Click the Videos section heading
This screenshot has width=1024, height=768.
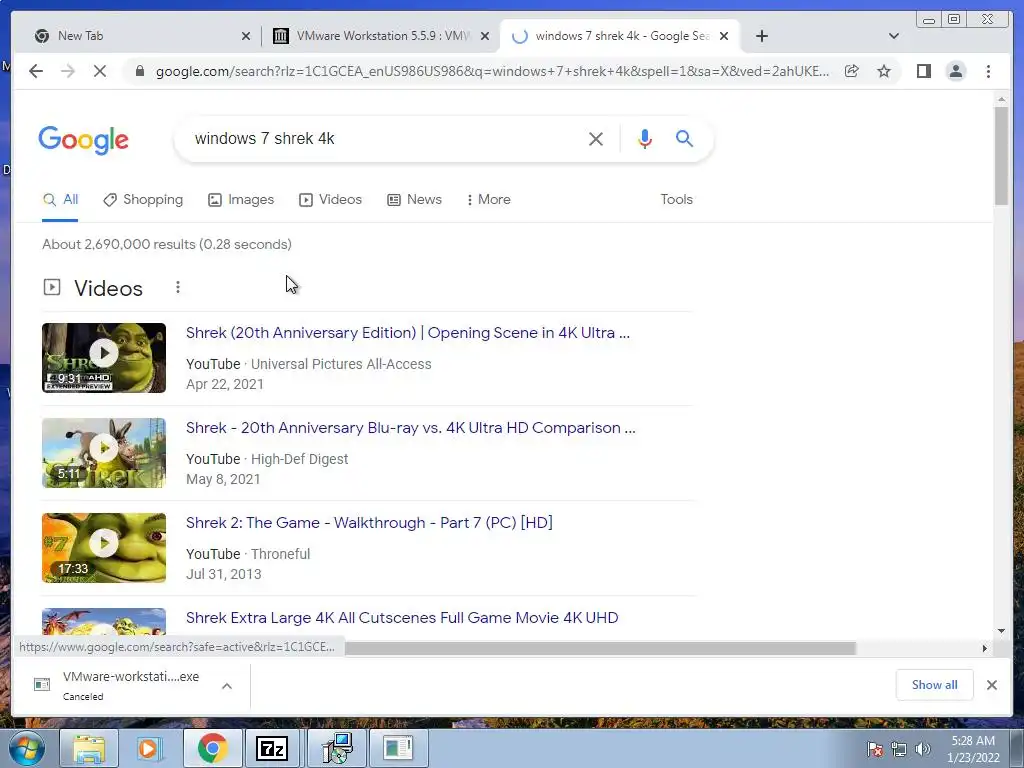point(108,288)
